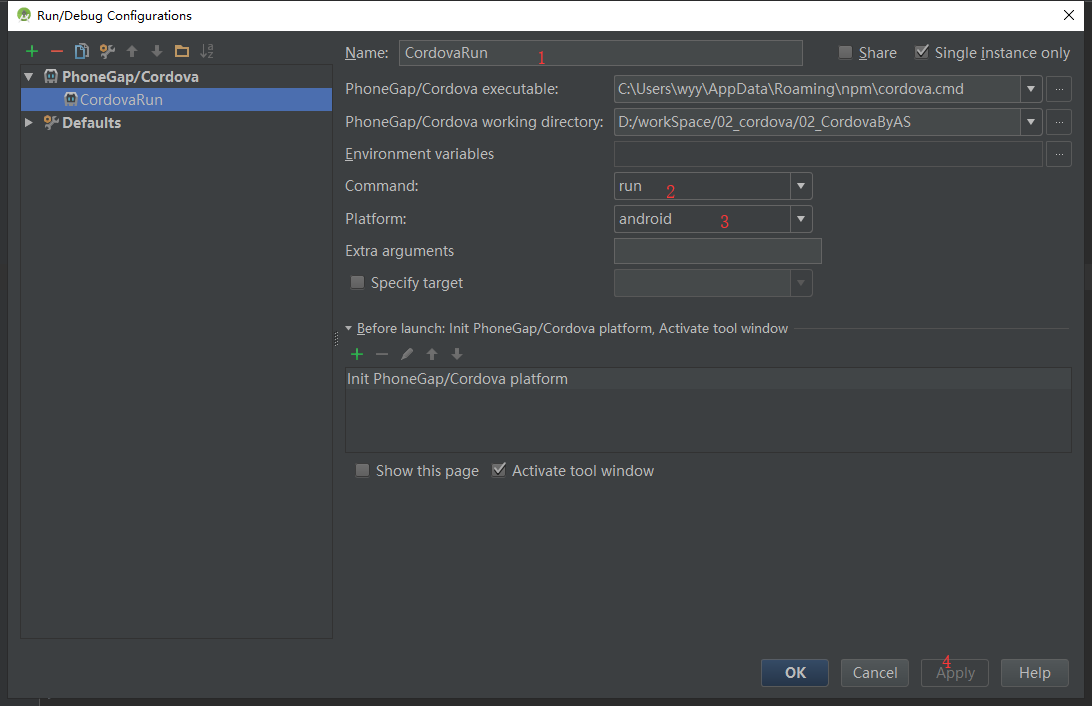Open edit defaults wrench icon
Screen dimensions: 1092x706
pyautogui.click(x=107, y=52)
